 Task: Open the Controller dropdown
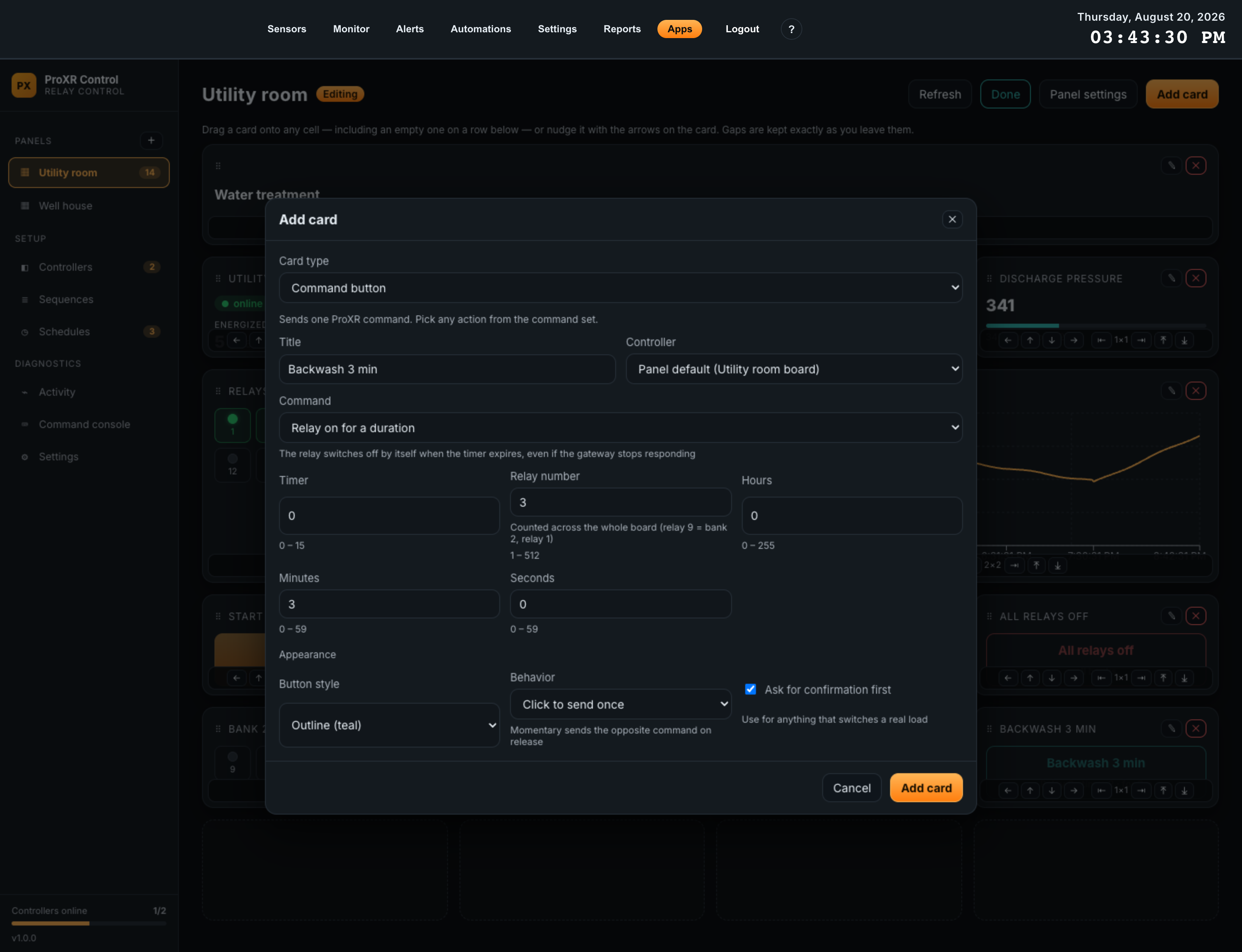point(794,369)
